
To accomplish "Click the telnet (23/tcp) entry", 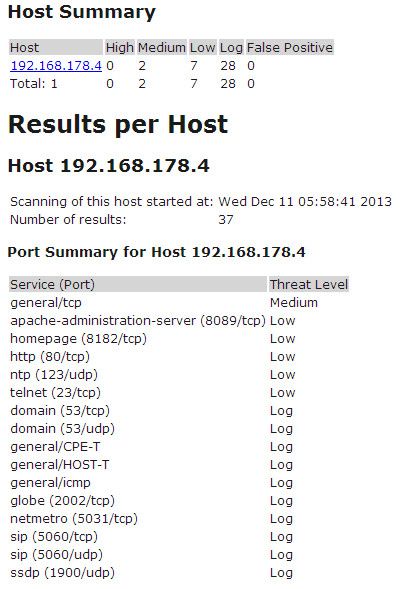I will [56, 393].
